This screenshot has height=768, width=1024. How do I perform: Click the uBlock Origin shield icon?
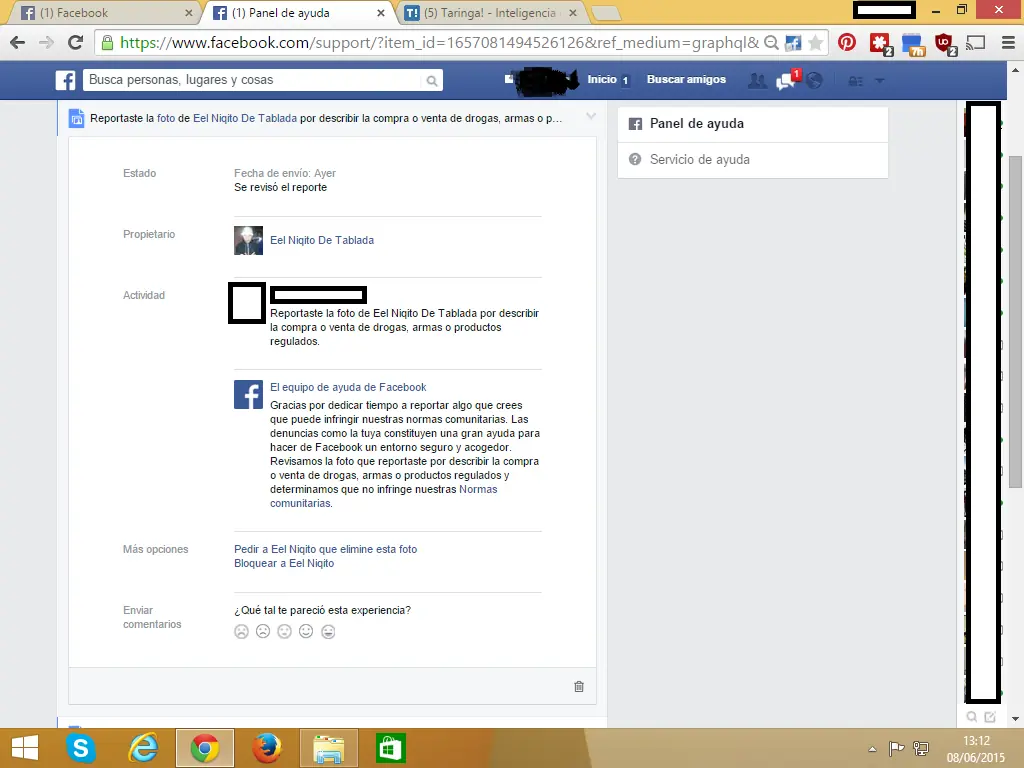(x=945, y=44)
